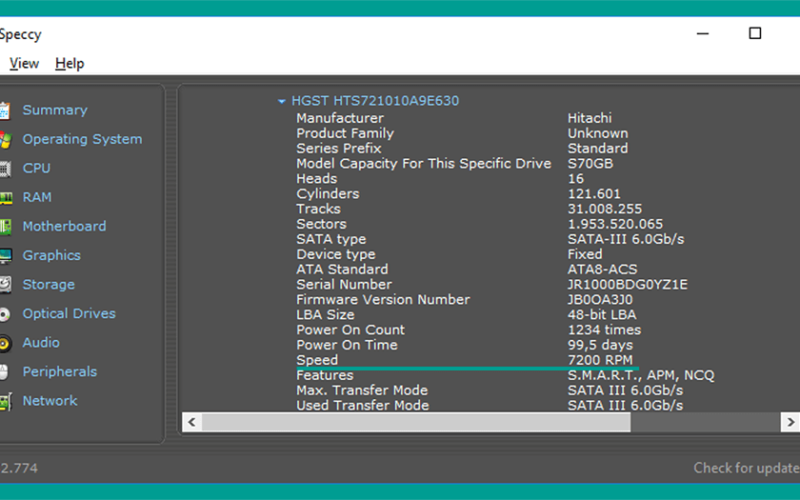The width and height of the screenshot is (800, 500).
Task: Click Model Capacity For This Specific Drive
Action: click(423, 164)
